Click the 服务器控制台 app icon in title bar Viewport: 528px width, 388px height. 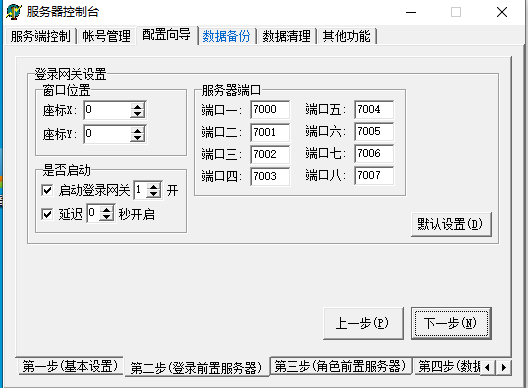[x=14, y=12]
